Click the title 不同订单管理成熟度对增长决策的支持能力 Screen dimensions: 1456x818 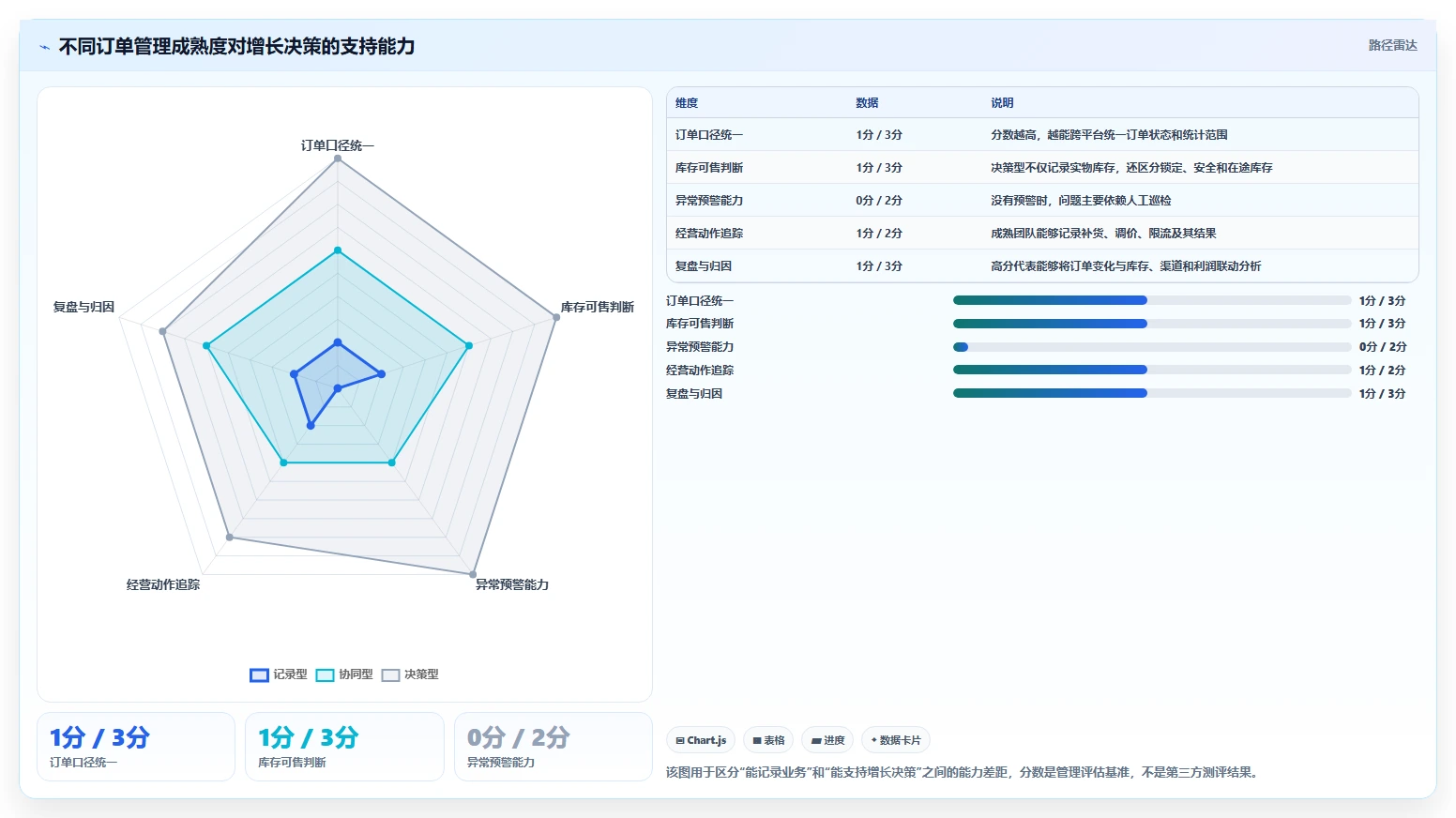(236, 46)
